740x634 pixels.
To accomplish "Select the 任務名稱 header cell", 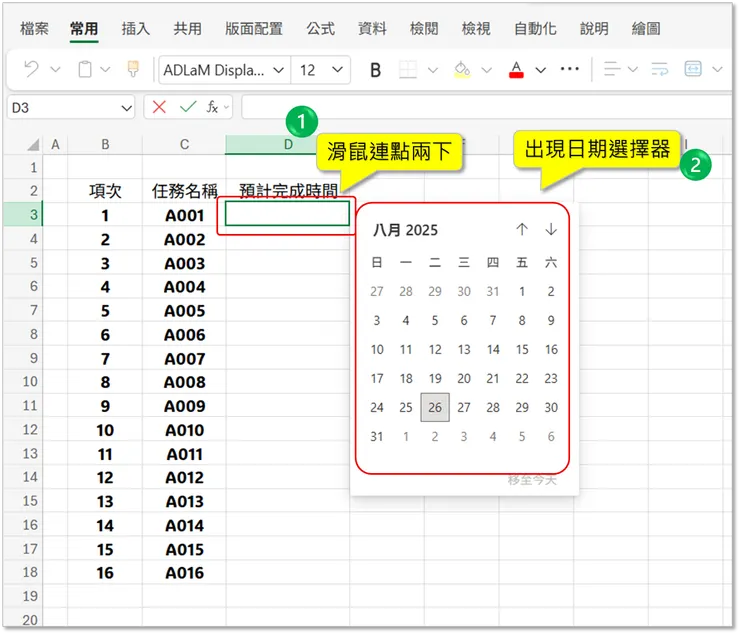I will pos(184,191).
